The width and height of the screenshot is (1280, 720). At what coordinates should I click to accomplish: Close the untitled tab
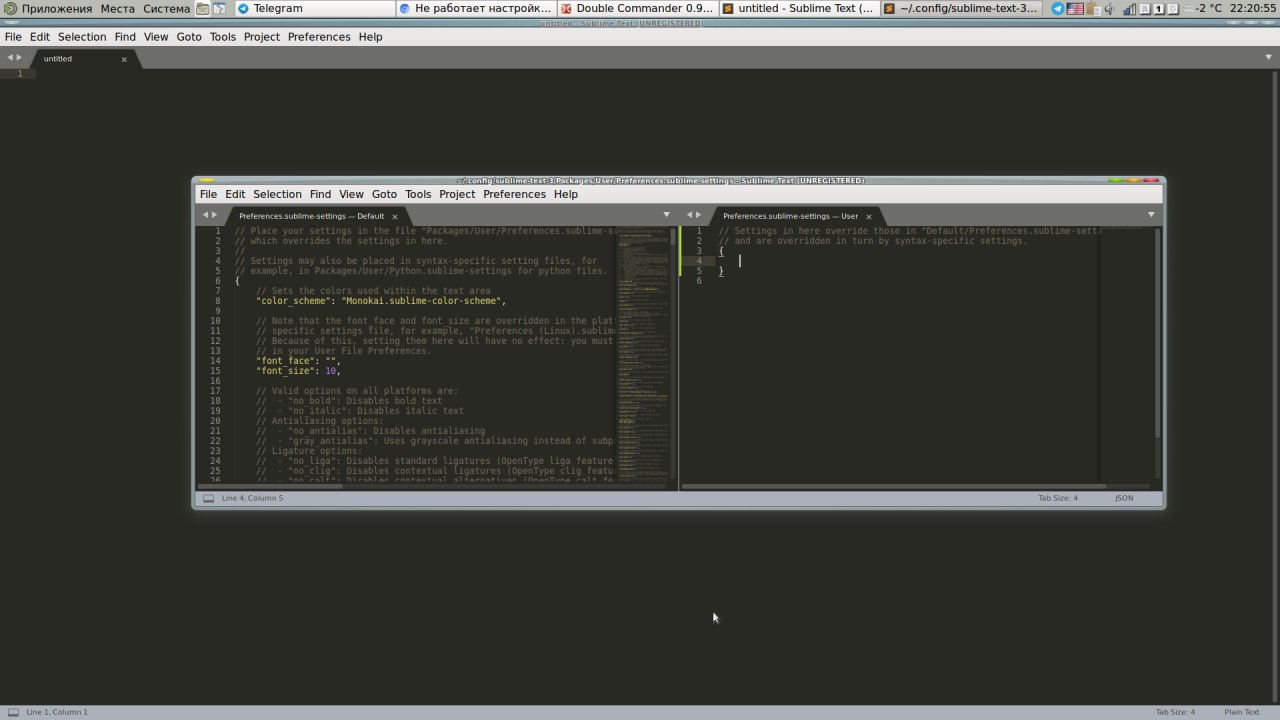click(124, 59)
